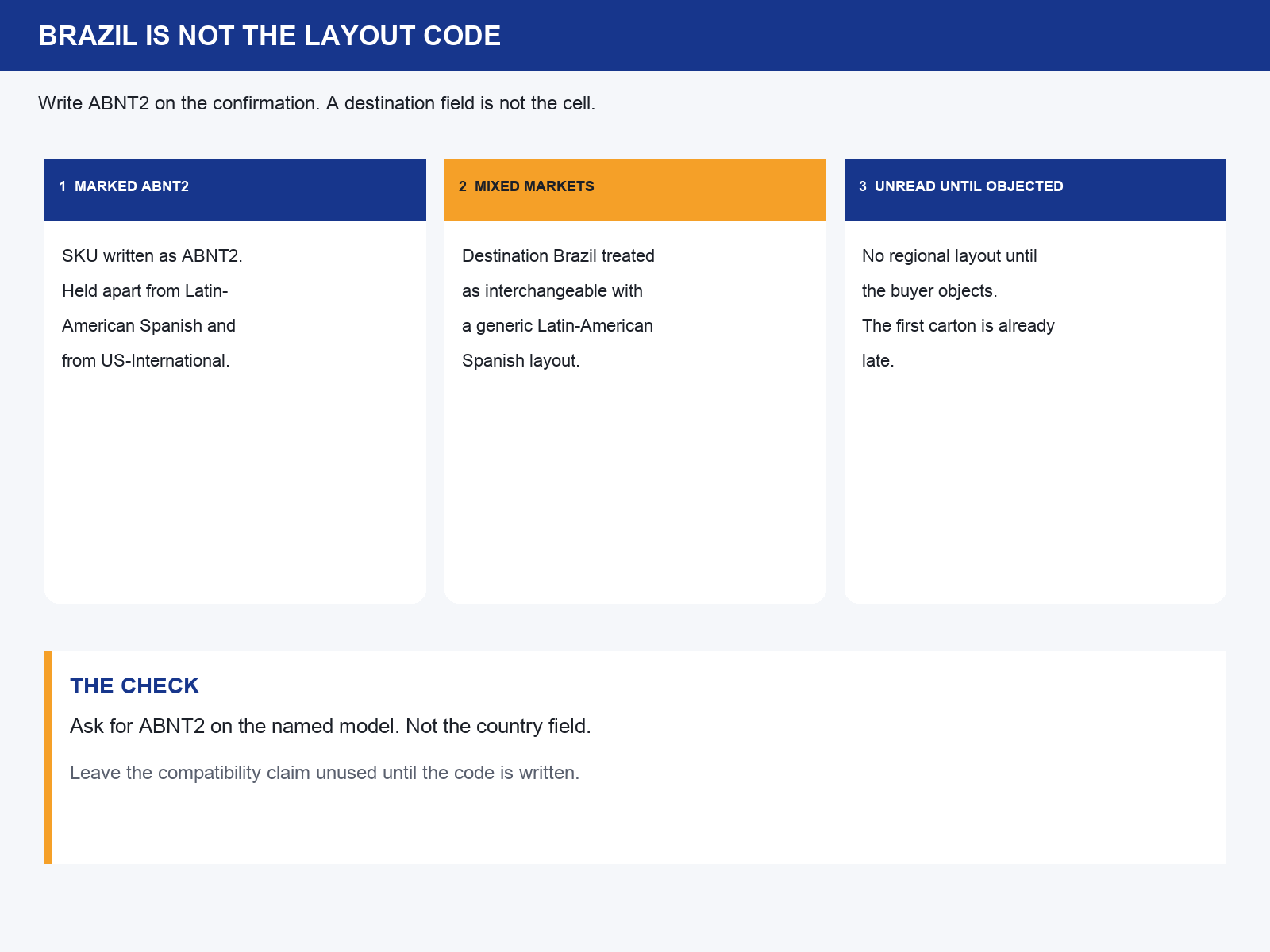Click the line 'American Spanish and'
The image size is (1270, 952).
coord(148,326)
